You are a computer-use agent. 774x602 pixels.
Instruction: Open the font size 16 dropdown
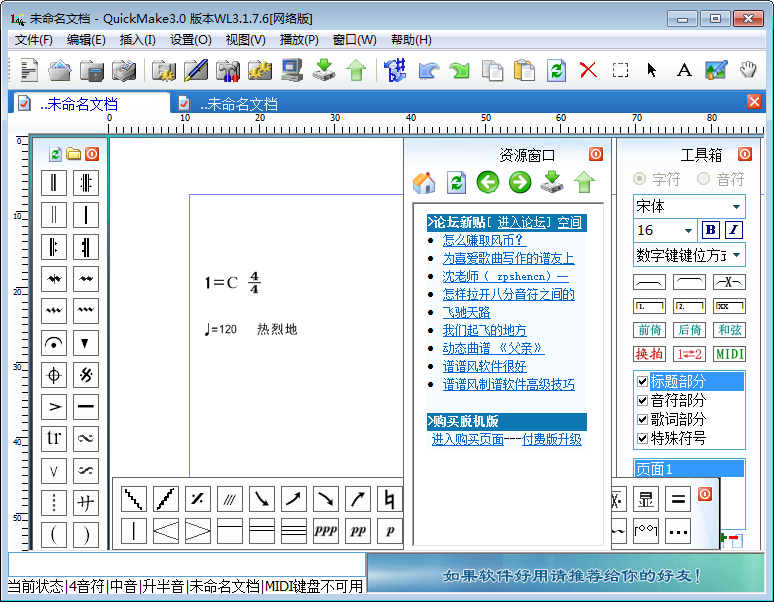pos(688,230)
